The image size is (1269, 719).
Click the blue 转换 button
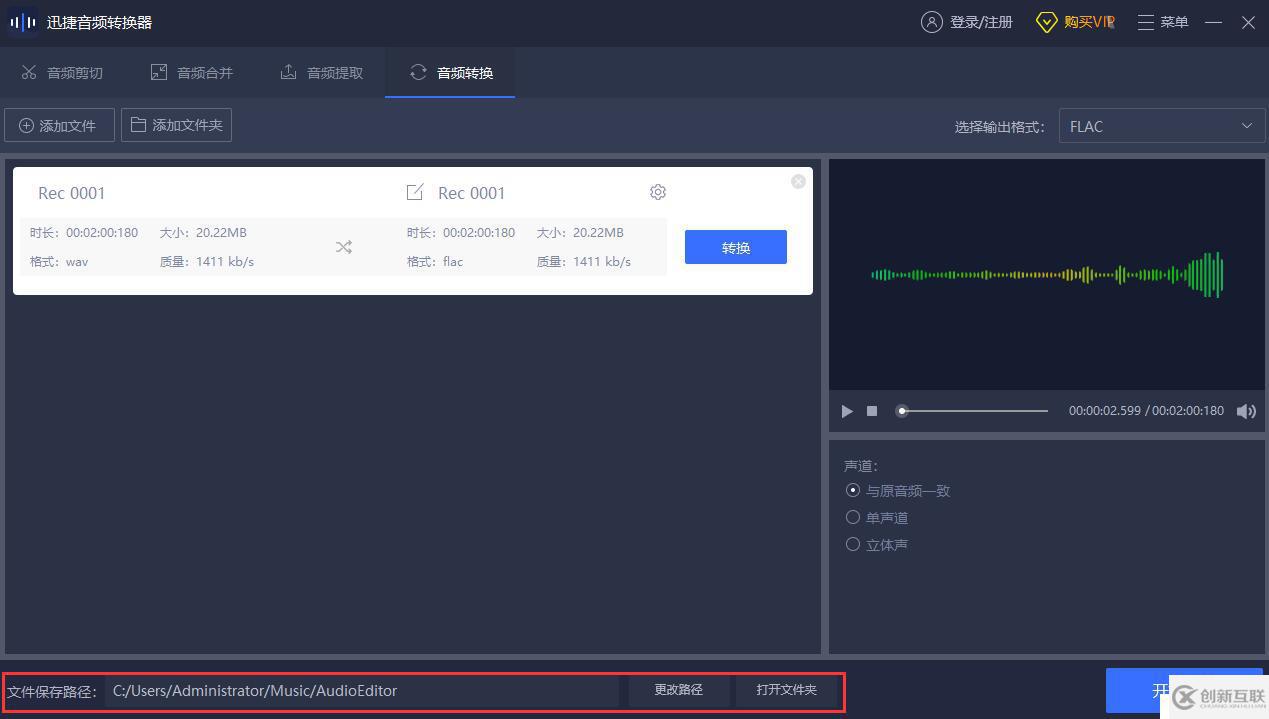(x=736, y=247)
